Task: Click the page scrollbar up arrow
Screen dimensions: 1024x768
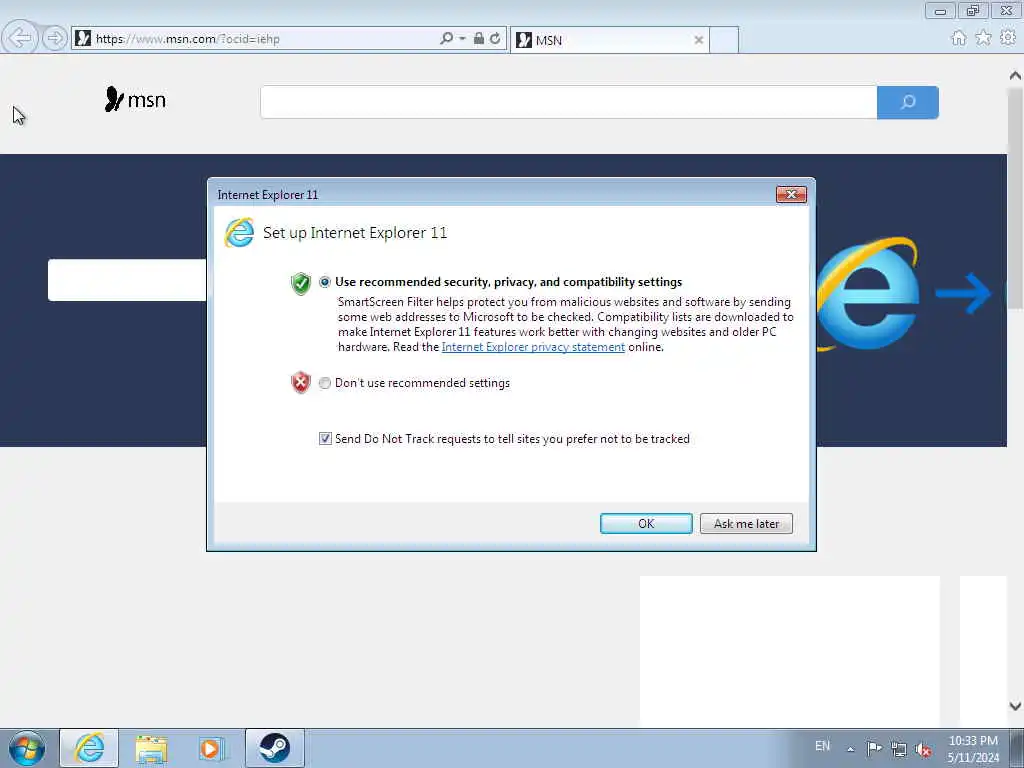Action: [1015, 76]
